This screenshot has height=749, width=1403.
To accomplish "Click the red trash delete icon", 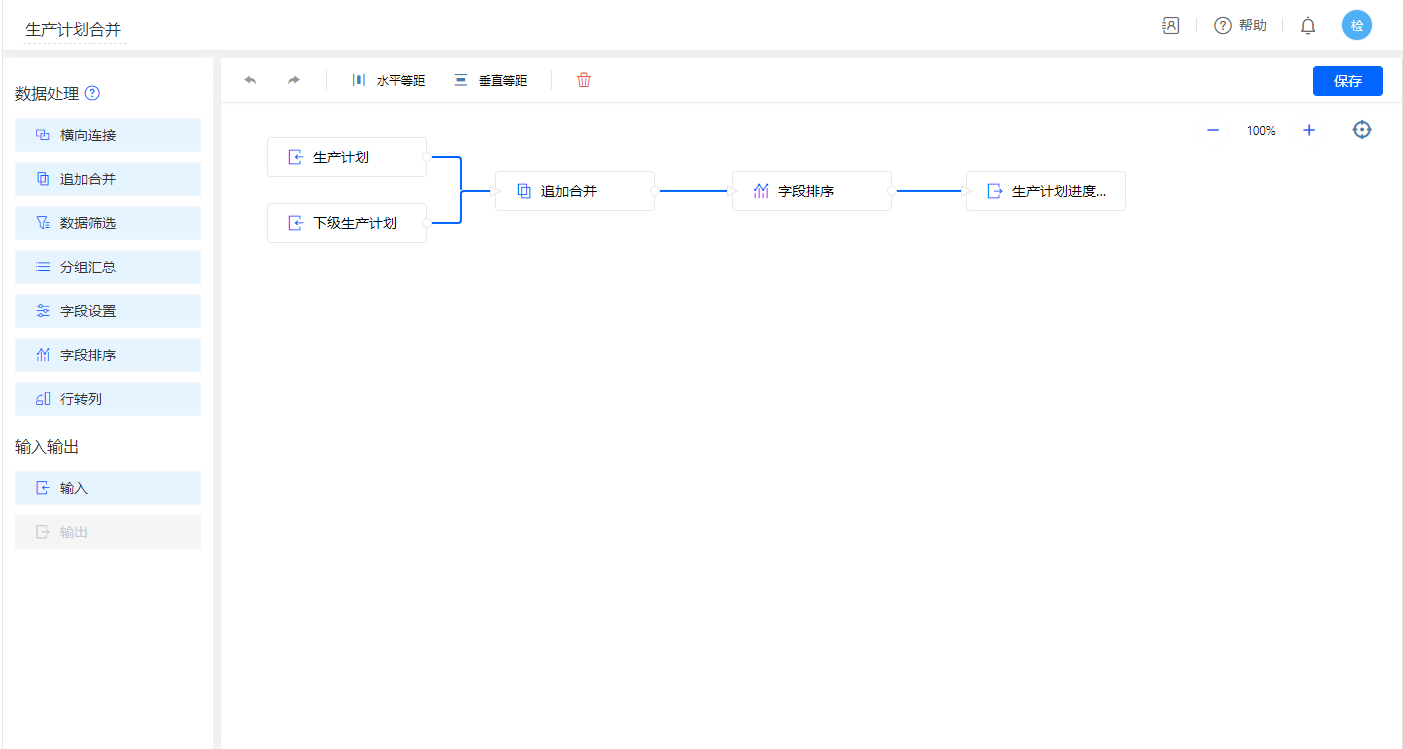I will 584,80.
